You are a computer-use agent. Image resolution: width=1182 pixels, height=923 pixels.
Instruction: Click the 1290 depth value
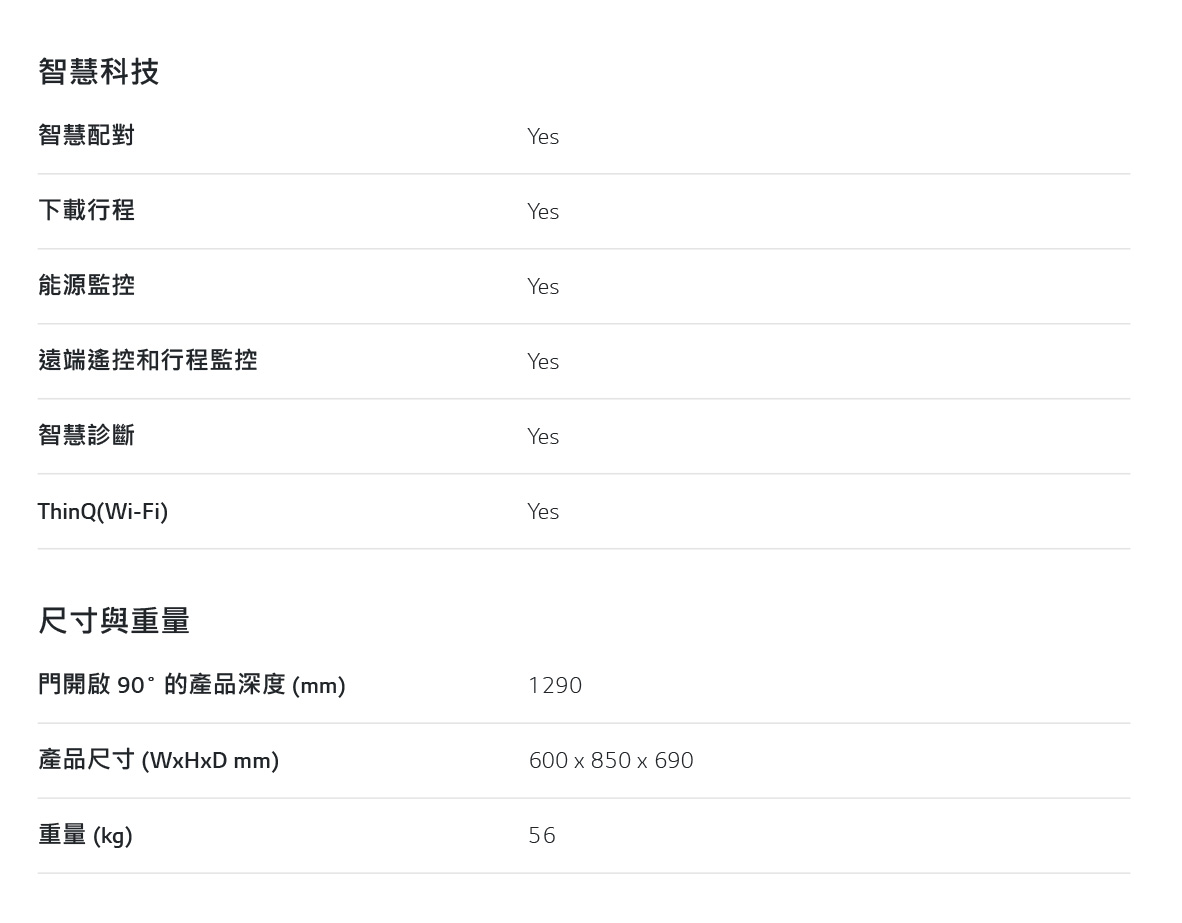[x=556, y=685]
